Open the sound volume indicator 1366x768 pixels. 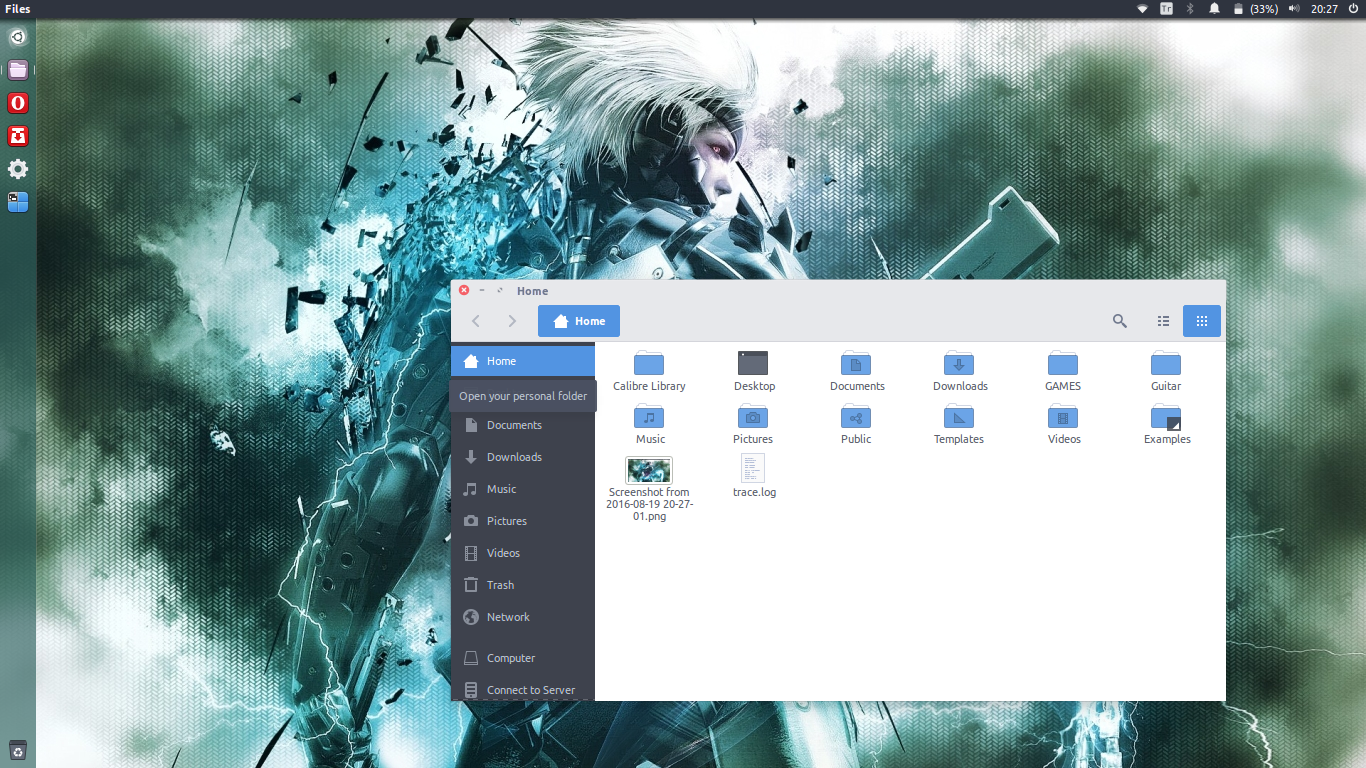click(1294, 9)
